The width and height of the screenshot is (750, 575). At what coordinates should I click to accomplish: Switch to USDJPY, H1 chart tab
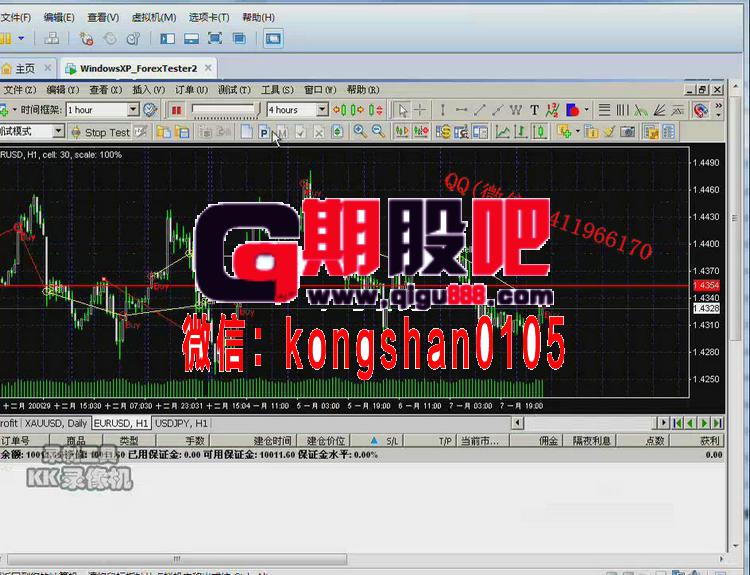181,423
